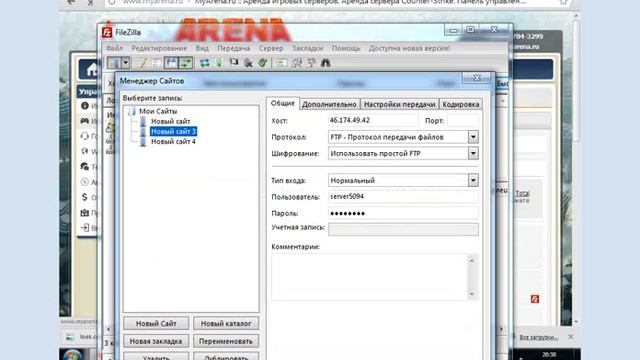Screen dimensions: 640x360
Task: Select site entry Новый сайт
Action: pyautogui.click(x=171, y=121)
